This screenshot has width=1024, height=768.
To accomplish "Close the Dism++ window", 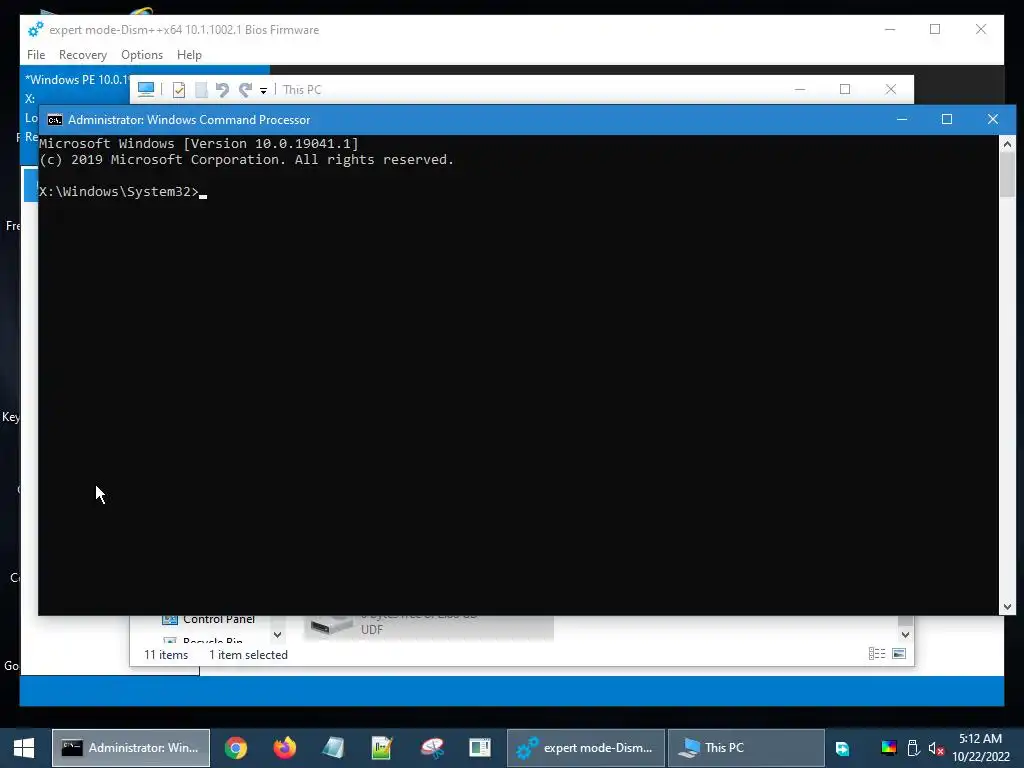I will 981,29.
